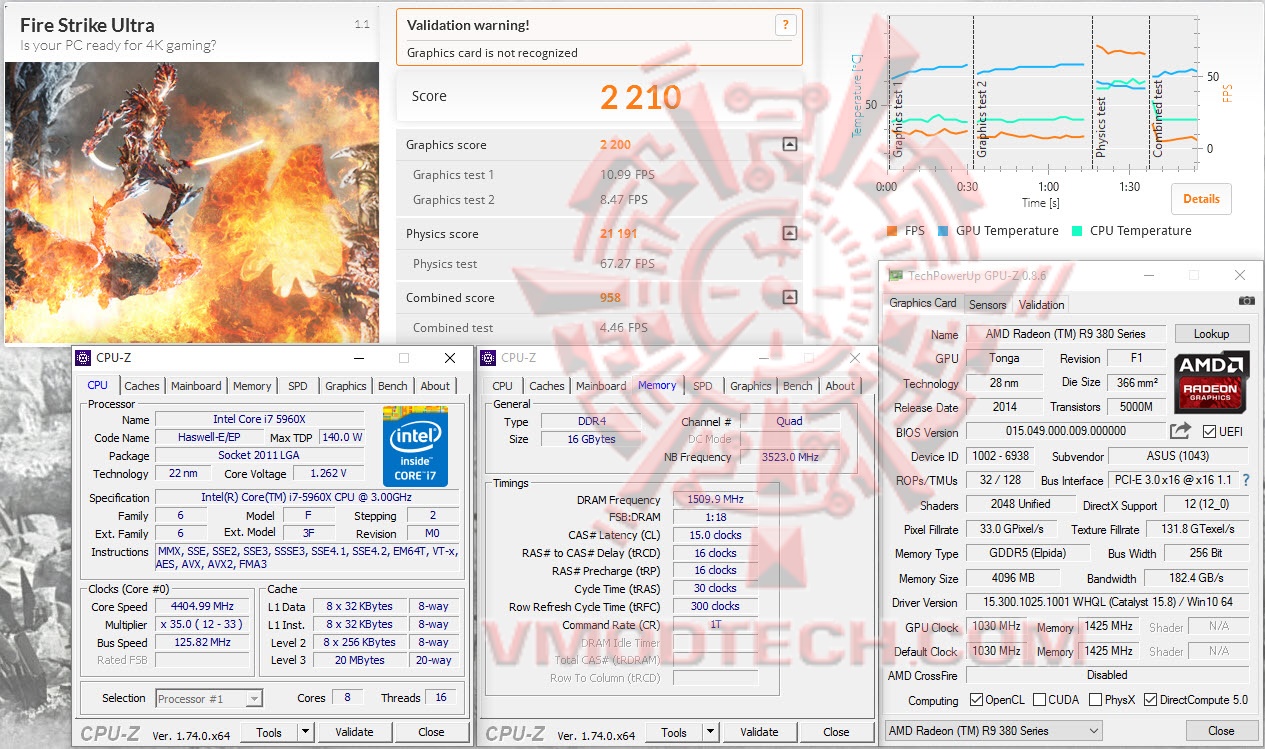Screen dimensions: 1265x749
Task: Close the Memory CPU-Z window with X
Action: 854,358
